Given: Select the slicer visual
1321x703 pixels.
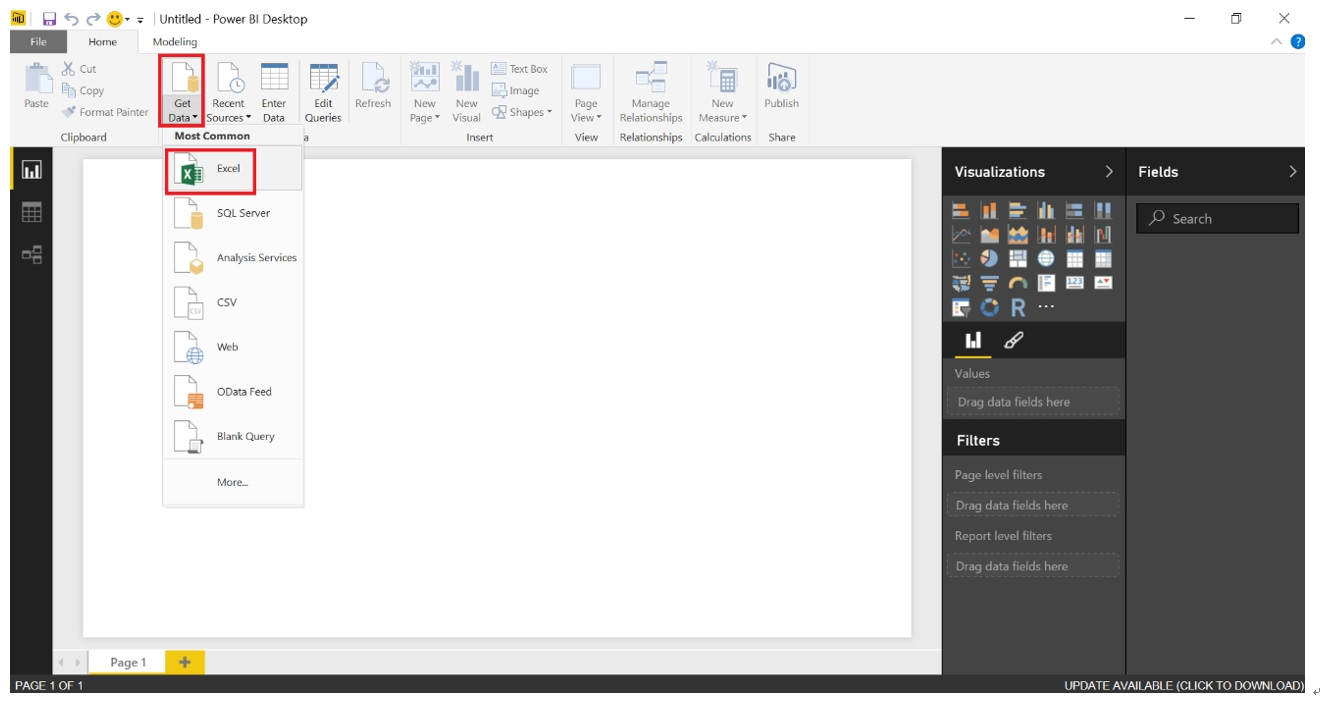Looking at the screenshot, I should pos(961,307).
